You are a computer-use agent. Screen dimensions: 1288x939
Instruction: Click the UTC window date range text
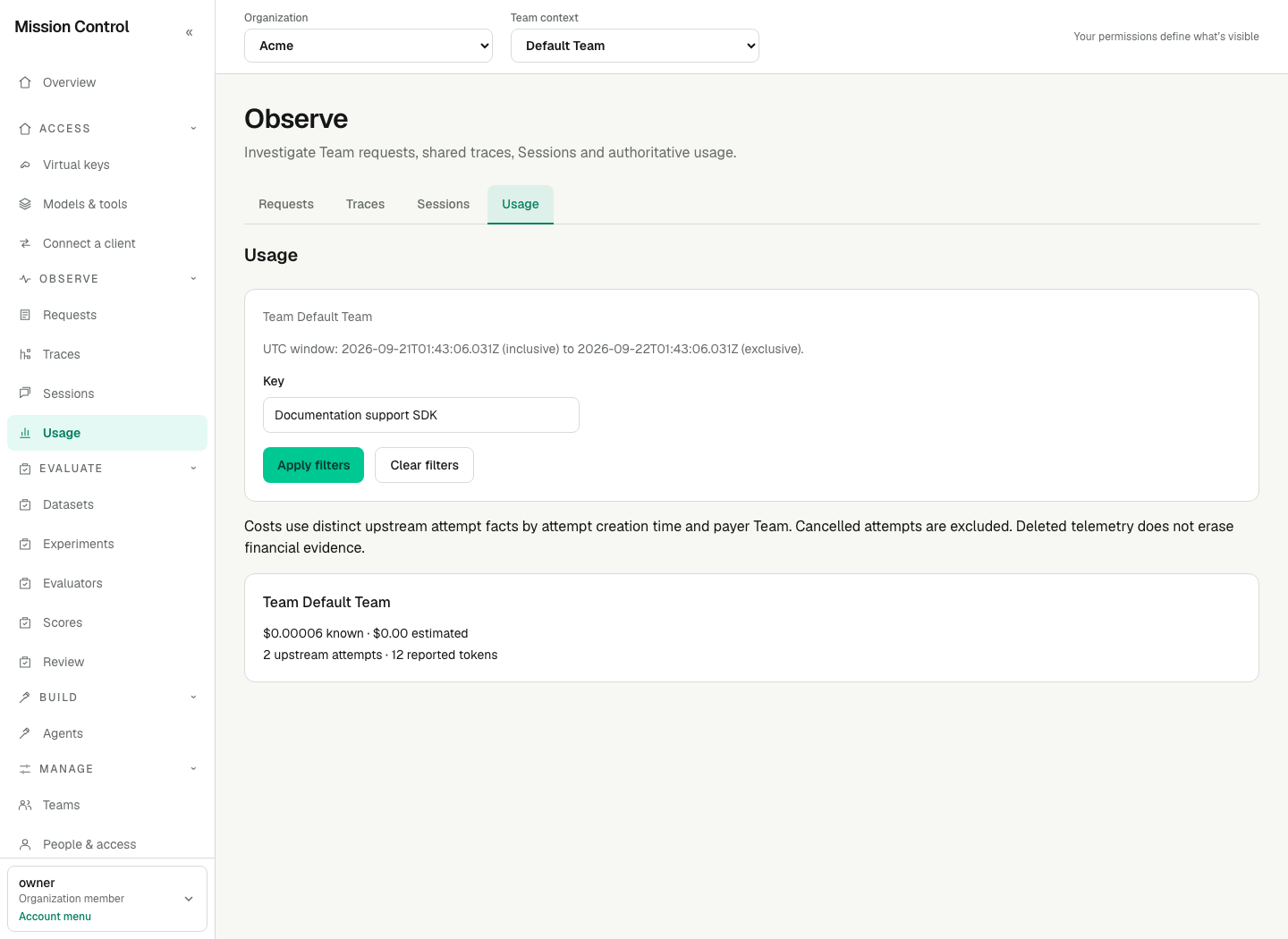533,349
